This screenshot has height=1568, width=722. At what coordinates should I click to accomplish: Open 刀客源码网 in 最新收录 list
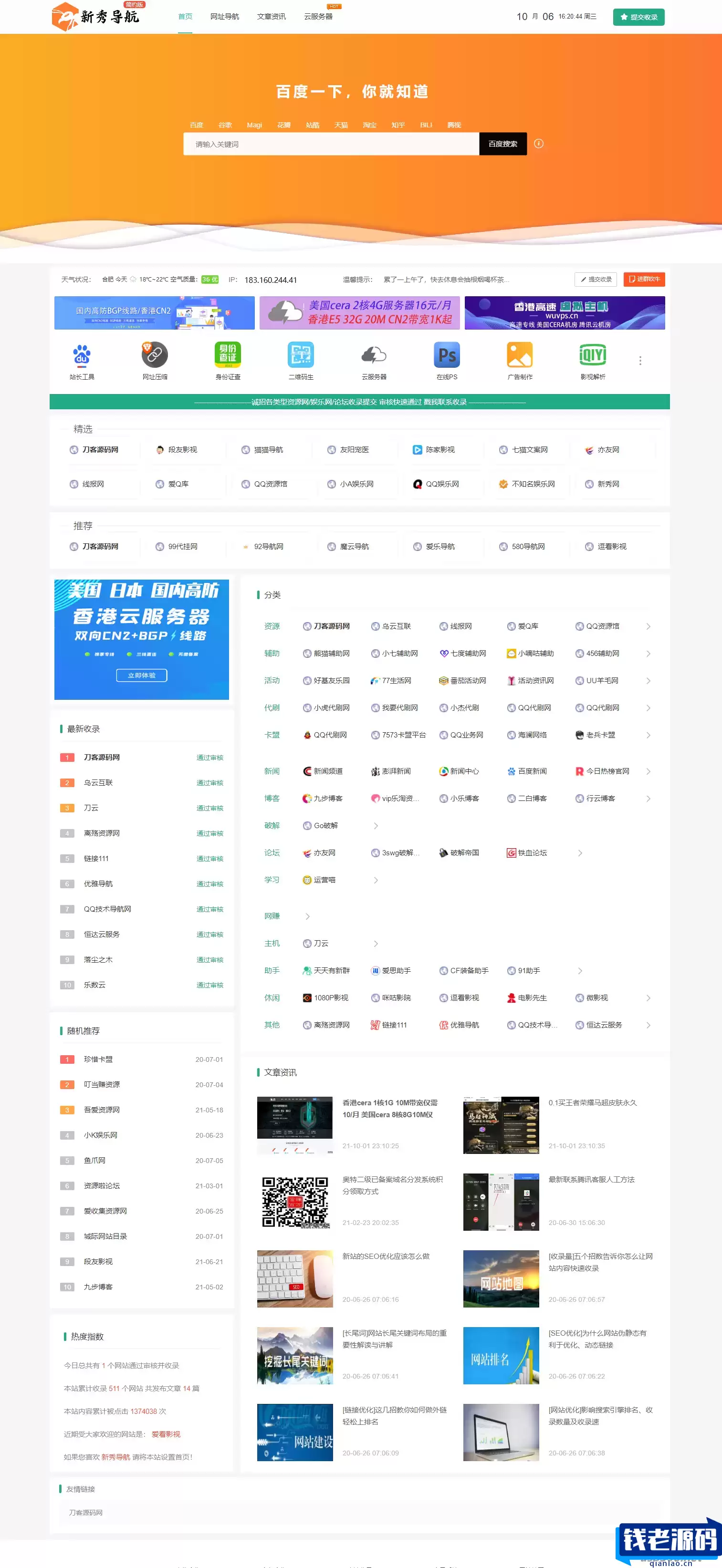[102, 757]
